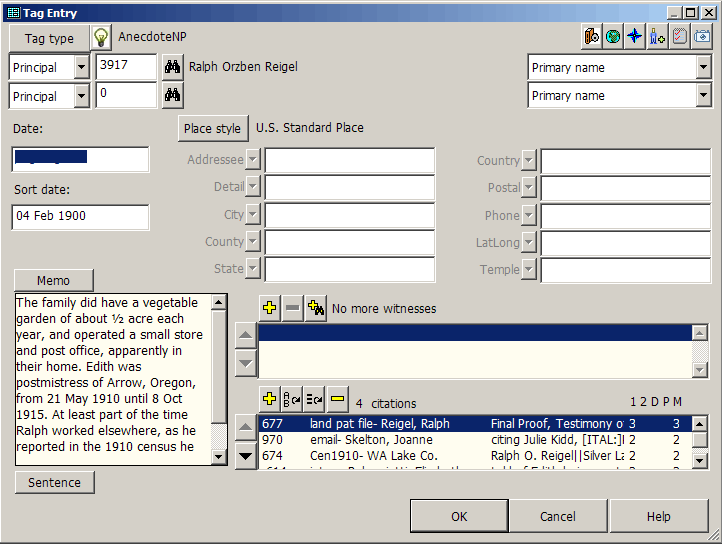Open the Addressee field dropdown arrow
The width and height of the screenshot is (722, 544).
pos(253,160)
